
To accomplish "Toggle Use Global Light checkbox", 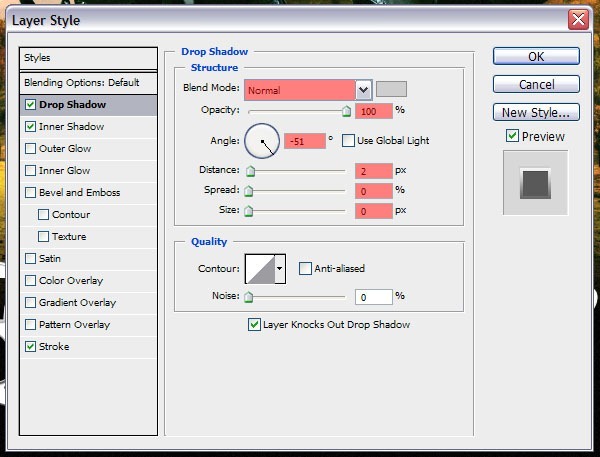I will click(349, 141).
